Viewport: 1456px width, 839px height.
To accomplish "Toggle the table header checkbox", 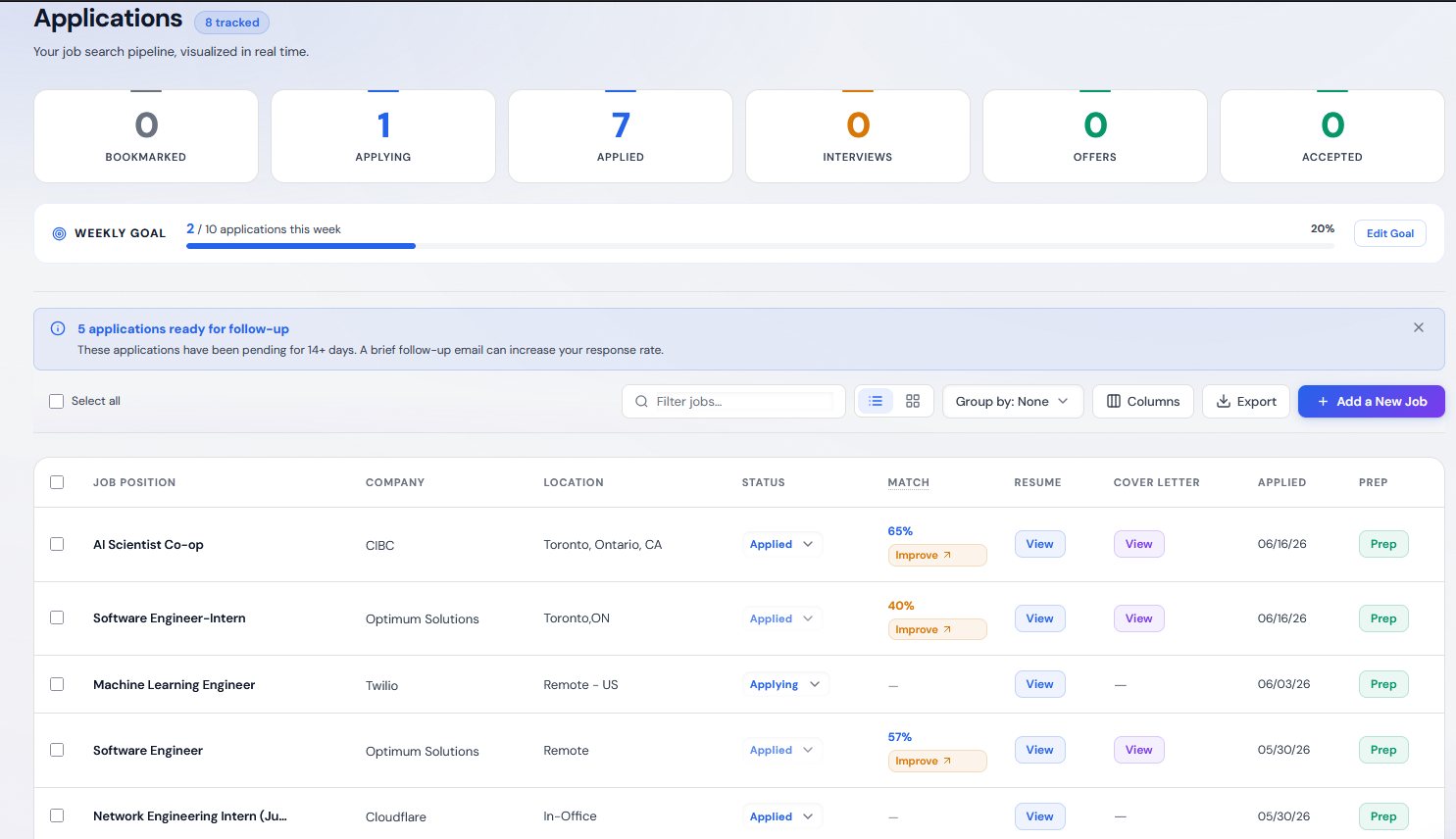I will click(x=57, y=482).
